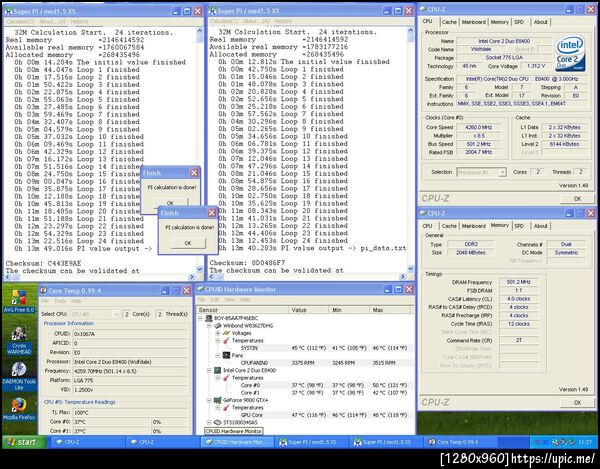600x469 pixels.
Task: Switch to the CPU tab in the CPU-Z window showing DRAM Frequency
Action: pyautogui.click(x=427, y=226)
